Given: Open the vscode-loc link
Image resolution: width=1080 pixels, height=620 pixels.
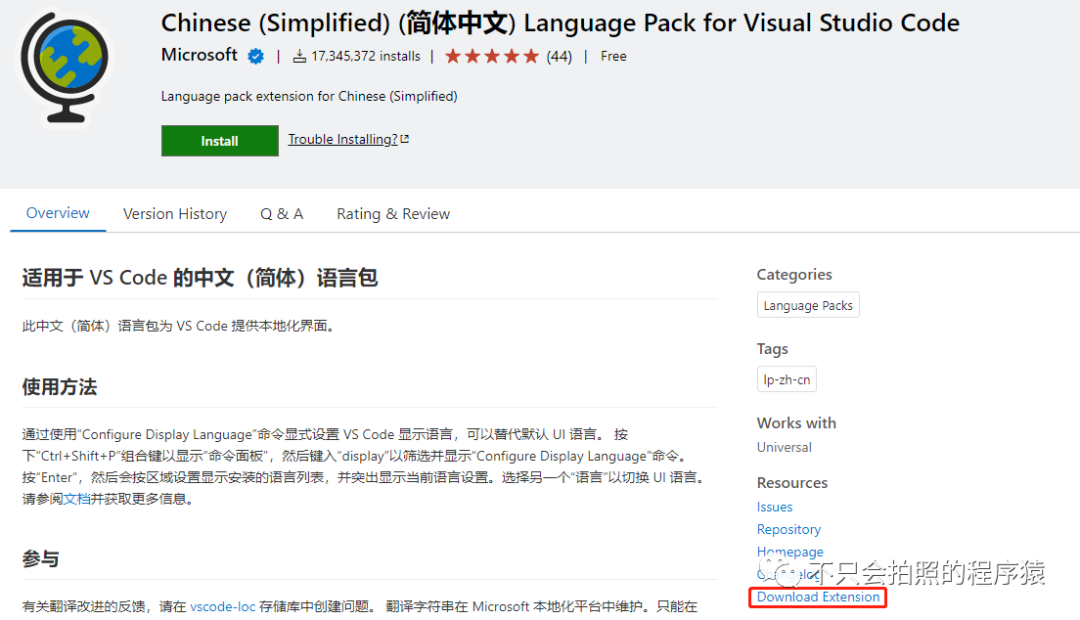Looking at the screenshot, I should tap(222, 606).
